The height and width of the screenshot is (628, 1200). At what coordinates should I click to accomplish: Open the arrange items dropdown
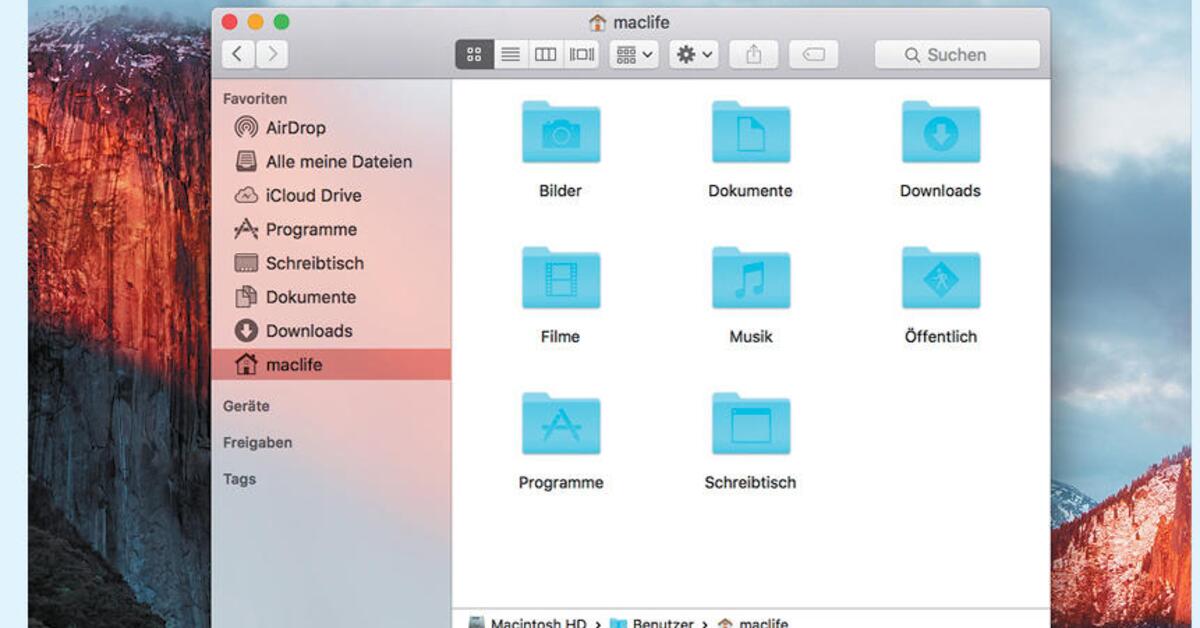point(633,54)
